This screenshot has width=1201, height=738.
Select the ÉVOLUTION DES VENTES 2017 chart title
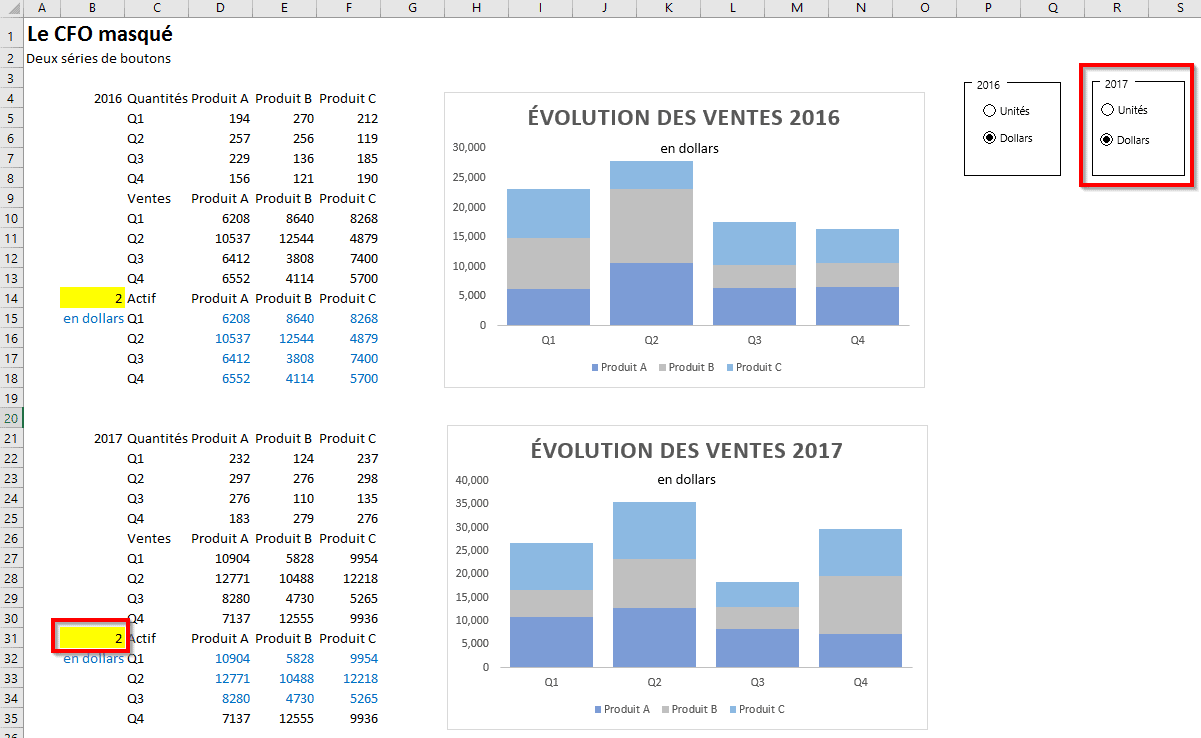tap(686, 450)
